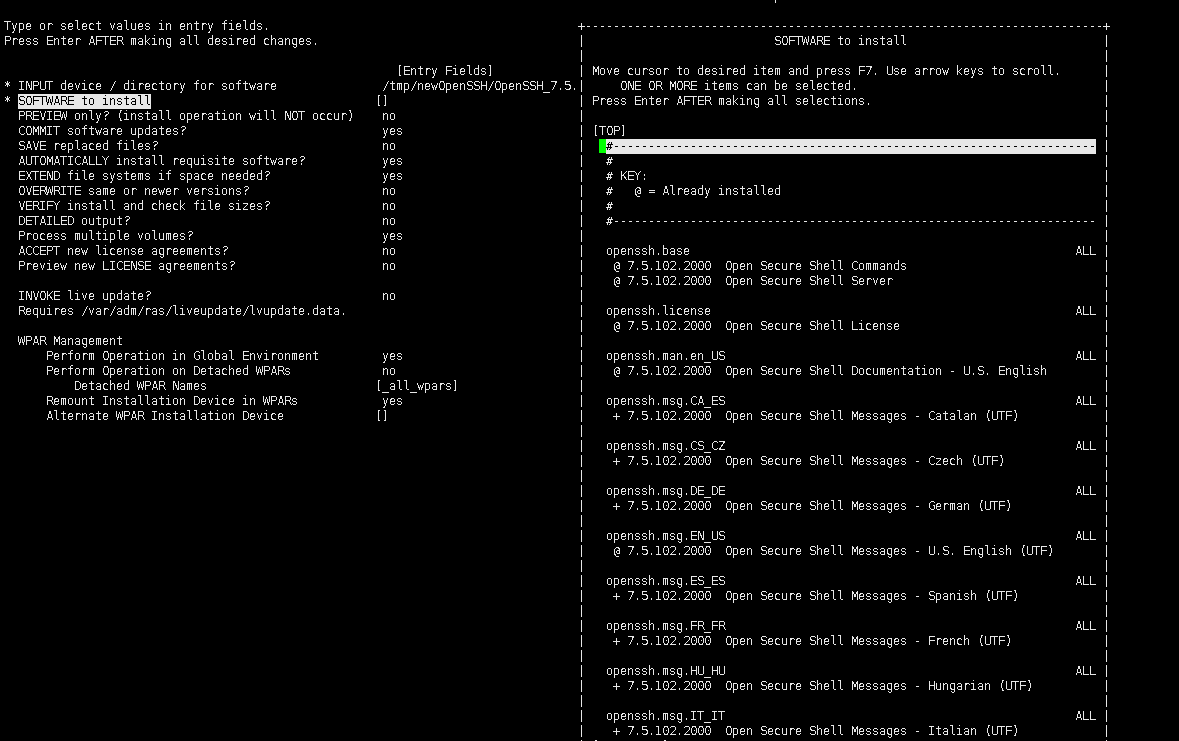Click the "WPAR Management" section heading
The height and width of the screenshot is (741, 1179).
pos(70,341)
